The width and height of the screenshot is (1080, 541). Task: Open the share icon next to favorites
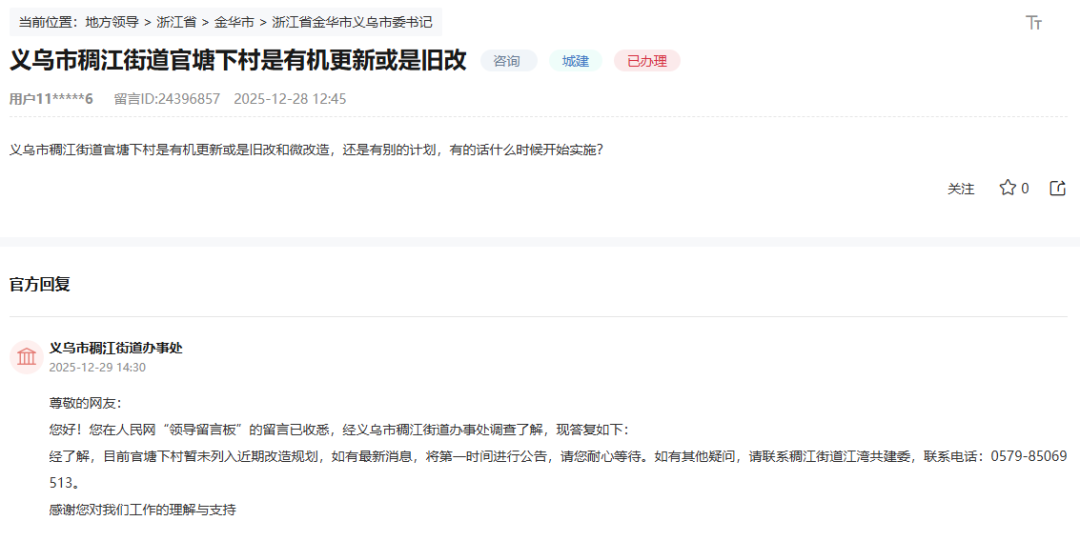pos(1057,188)
